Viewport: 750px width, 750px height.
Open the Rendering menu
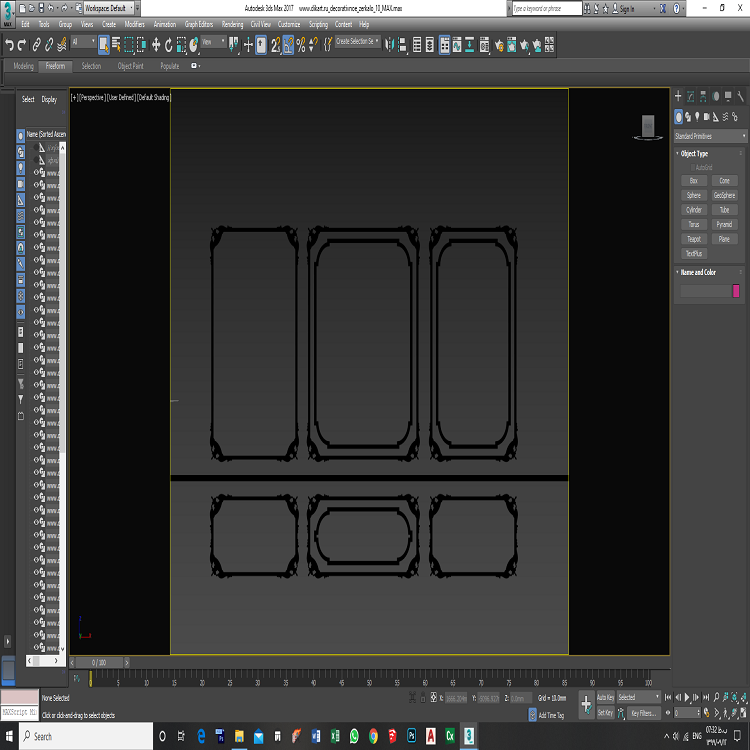point(232,24)
